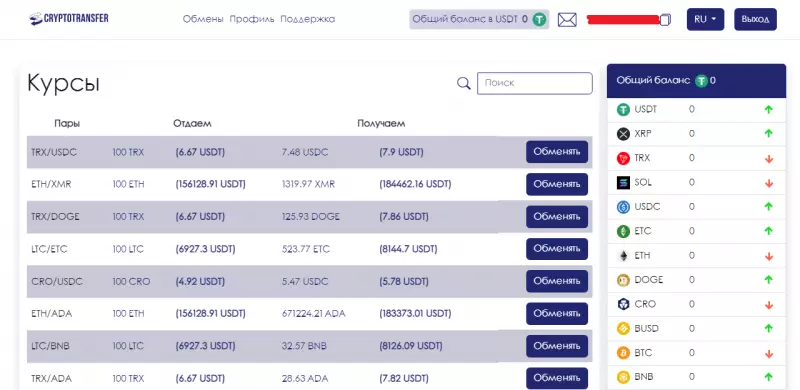The image size is (800, 390).
Task: Click Обменять for the TRX/ADA pair
Action: (x=557, y=378)
